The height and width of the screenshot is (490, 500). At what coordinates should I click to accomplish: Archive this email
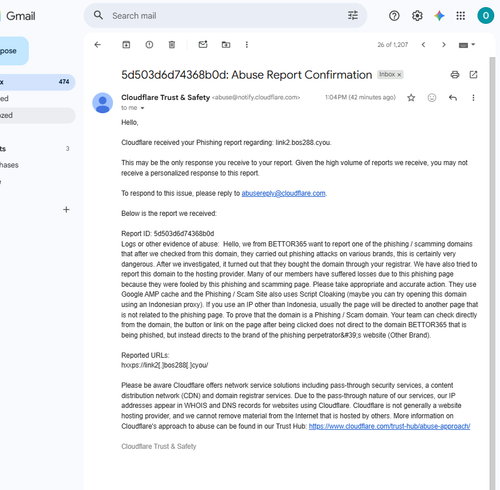126,45
